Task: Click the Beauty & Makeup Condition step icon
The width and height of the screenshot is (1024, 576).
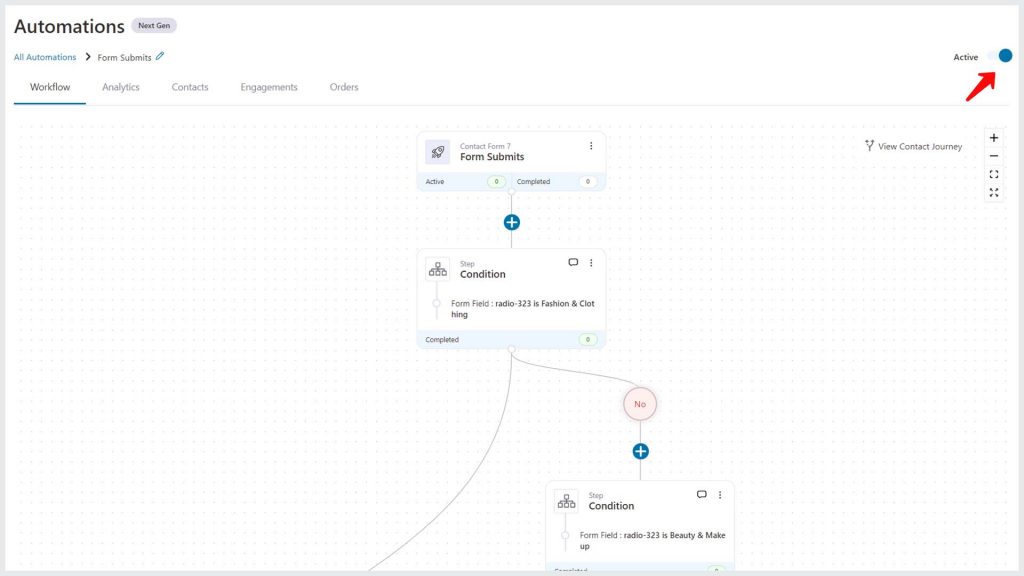Action: point(566,501)
